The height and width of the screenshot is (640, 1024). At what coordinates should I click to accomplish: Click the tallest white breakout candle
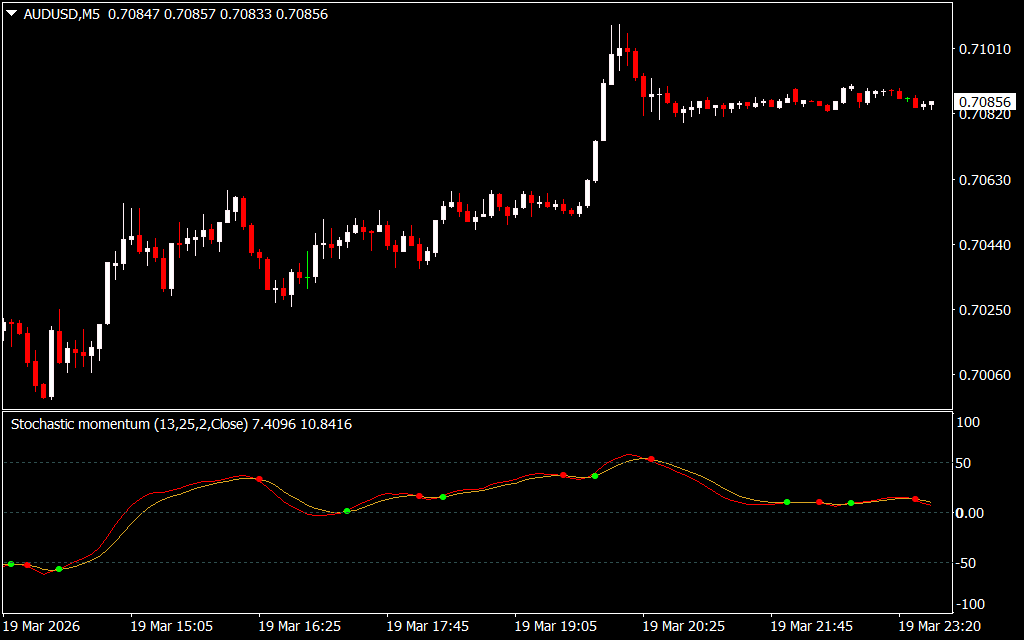[603, 112]
